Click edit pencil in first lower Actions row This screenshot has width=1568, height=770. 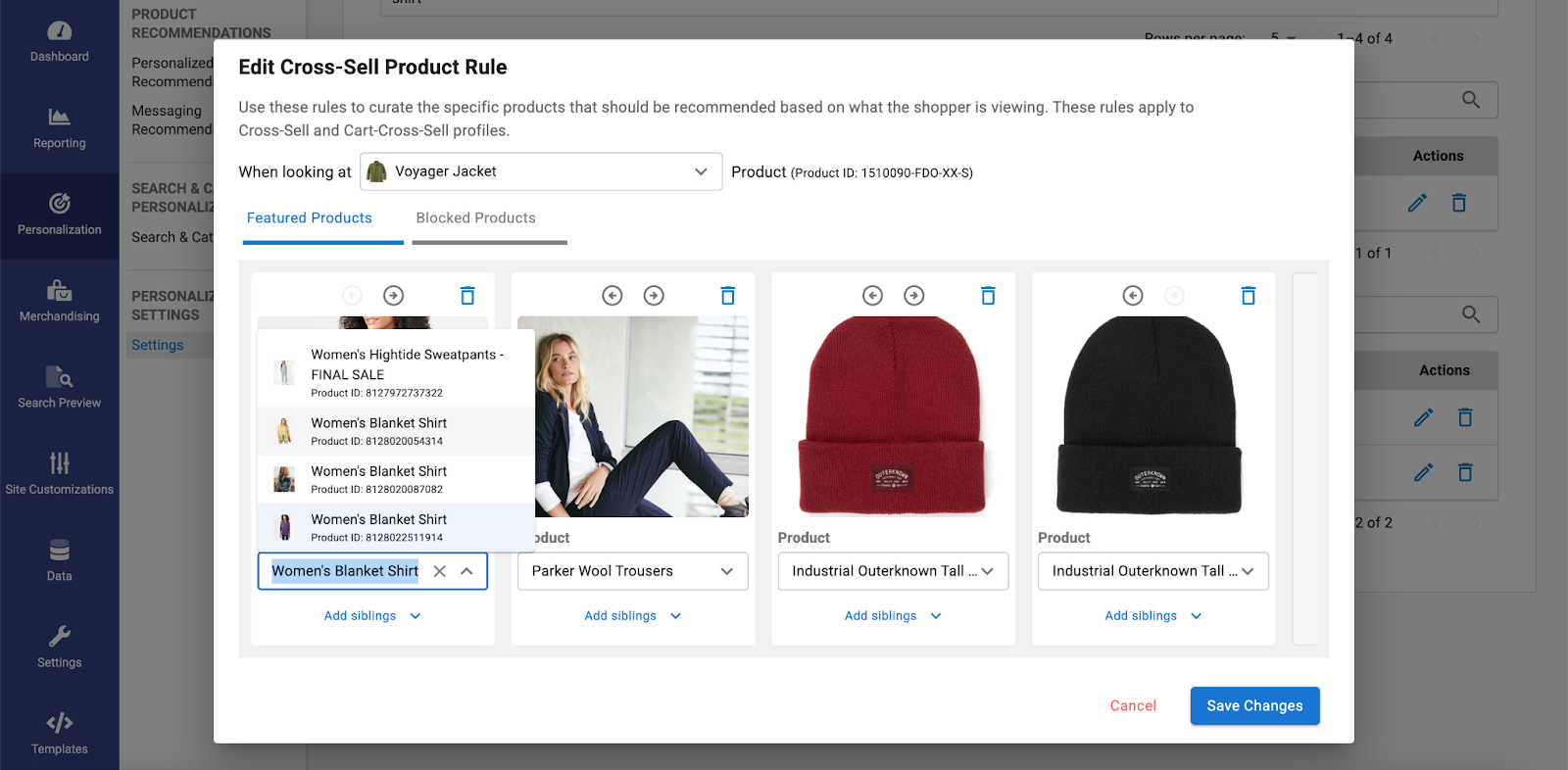(x=1423, y=417)
